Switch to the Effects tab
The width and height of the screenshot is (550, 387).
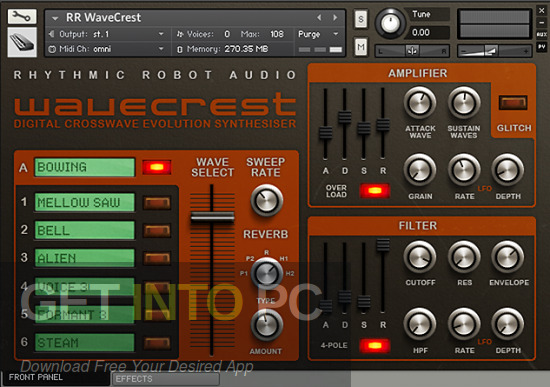[x=166, y=379]
